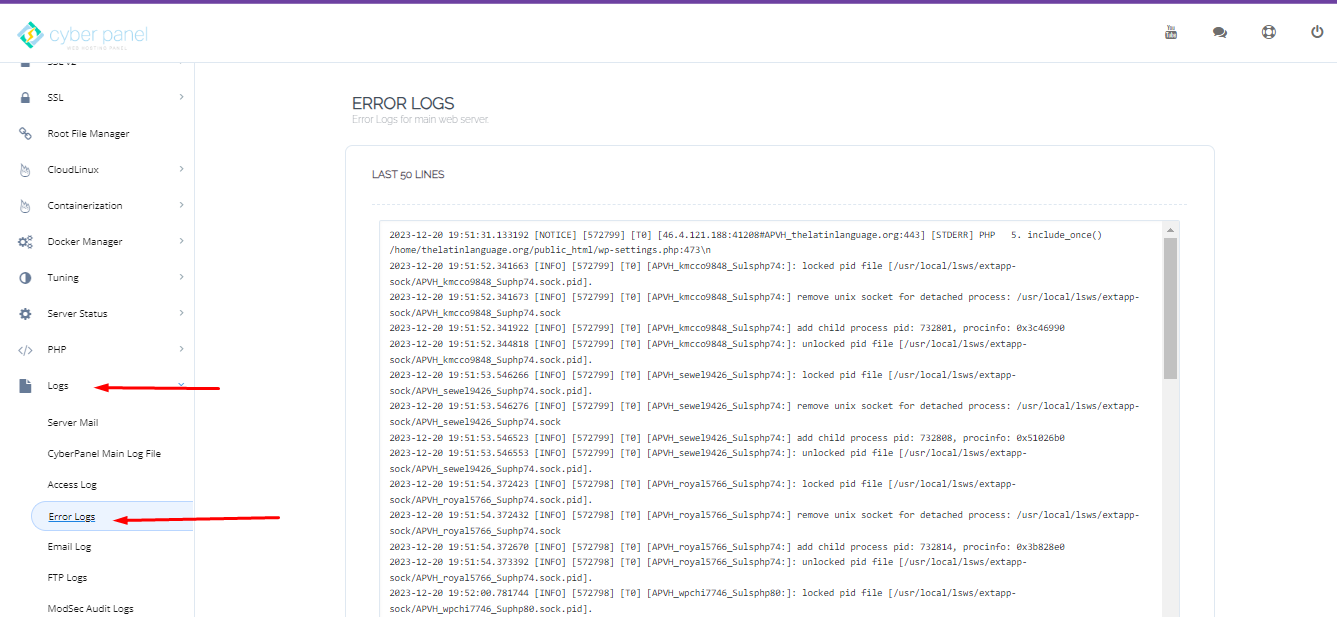Screen dimensions: 1337x617
Task: Open the chat feedback icon in header
Action: [1219, 32]
